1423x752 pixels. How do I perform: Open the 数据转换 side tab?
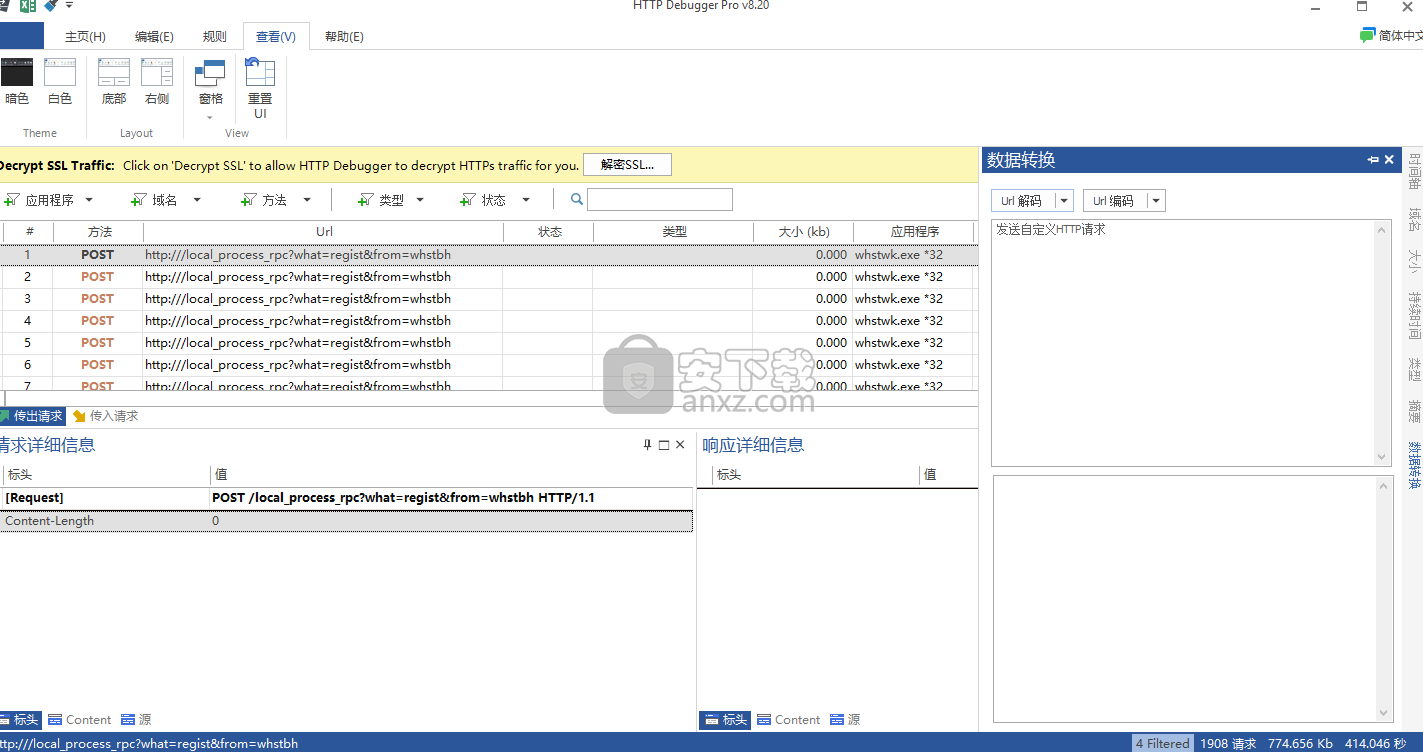point(1414,465)
